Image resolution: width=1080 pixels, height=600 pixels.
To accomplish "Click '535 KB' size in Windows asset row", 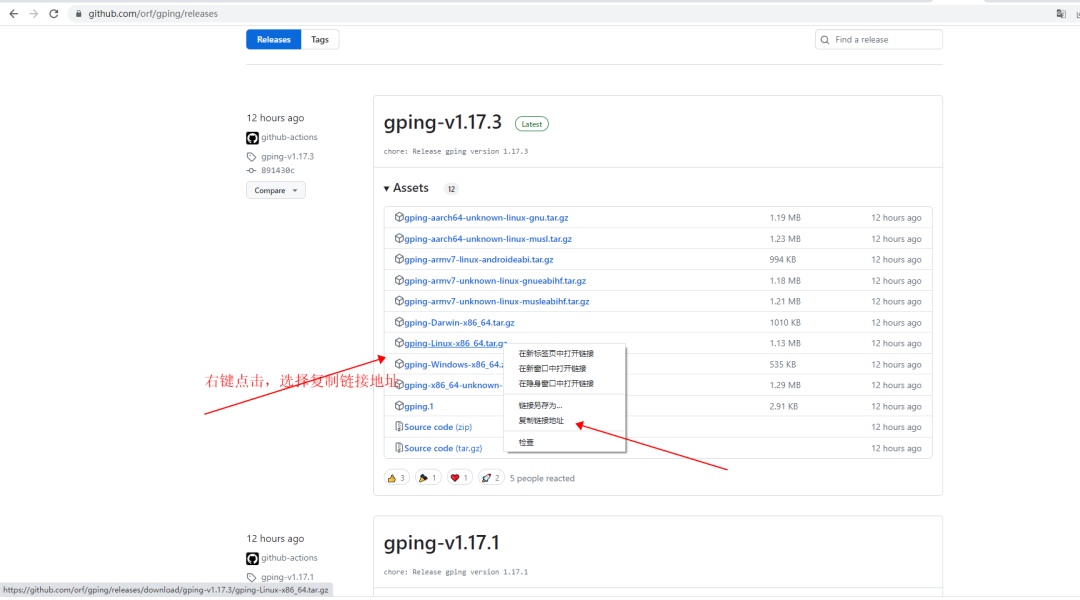I will 782,365.
